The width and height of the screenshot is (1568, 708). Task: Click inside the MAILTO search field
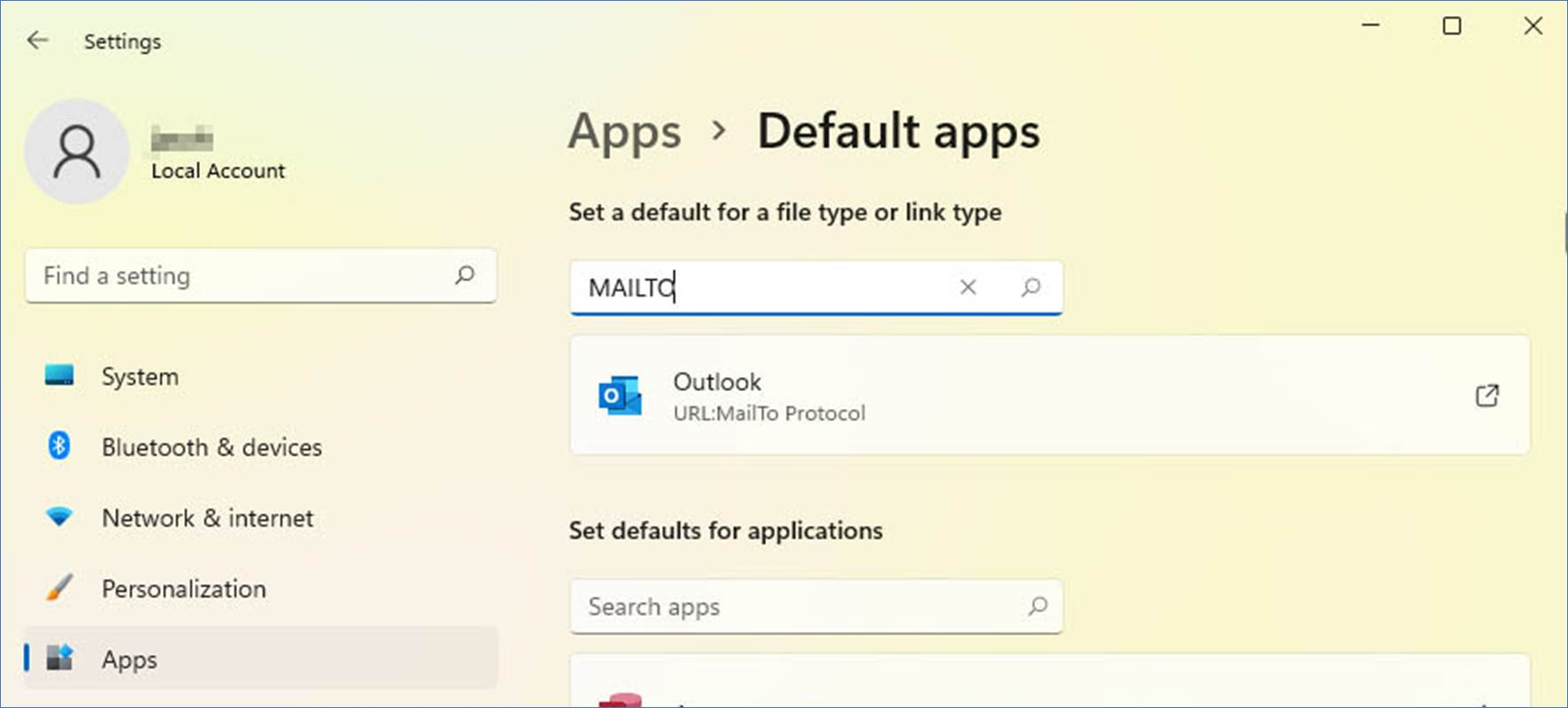pos(796,288)
